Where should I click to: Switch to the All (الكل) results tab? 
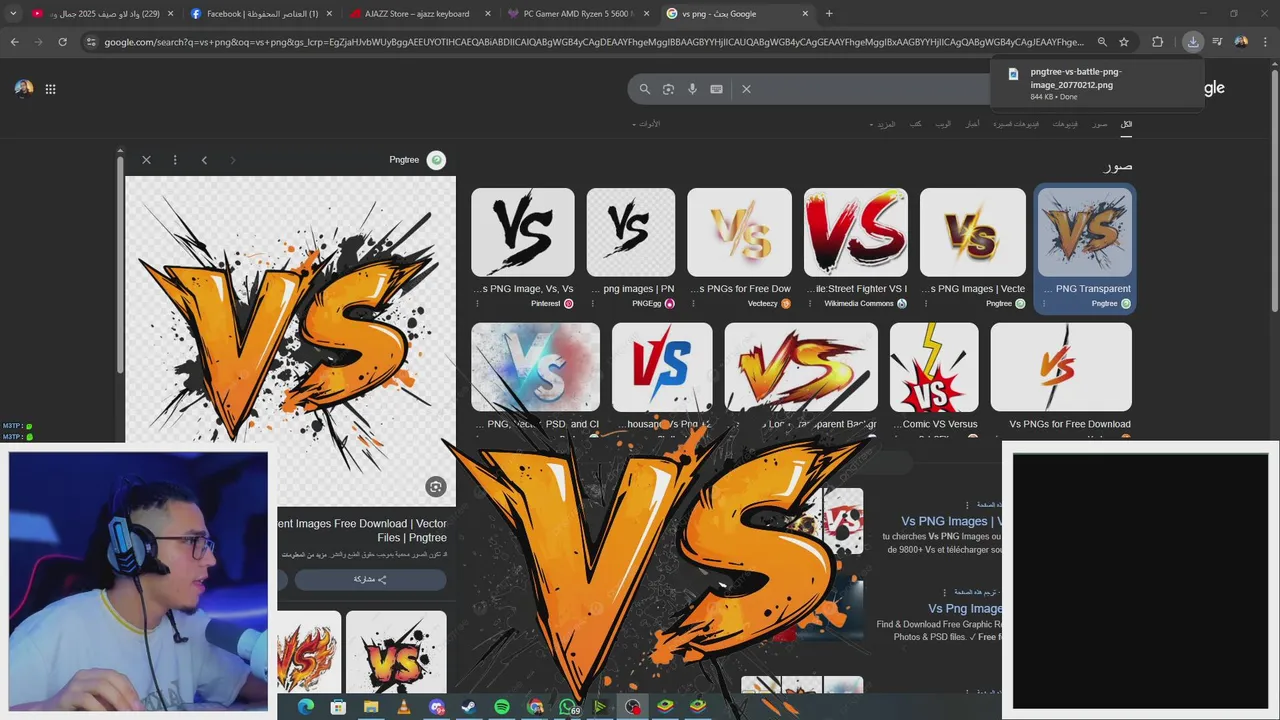[1126, 124]
